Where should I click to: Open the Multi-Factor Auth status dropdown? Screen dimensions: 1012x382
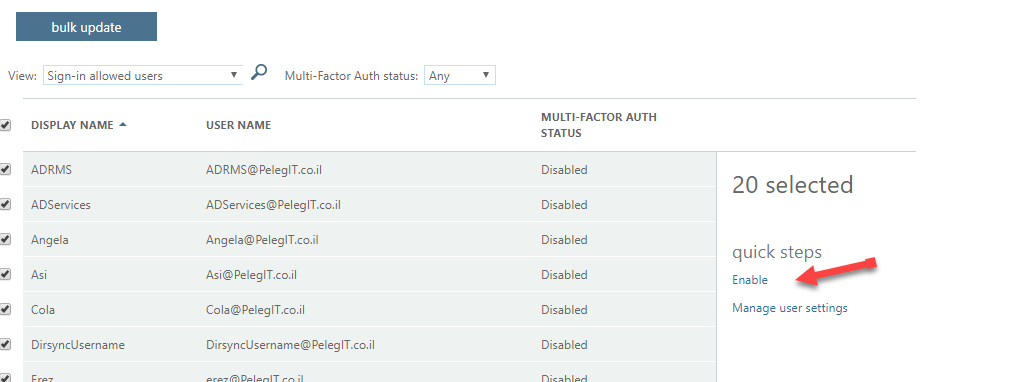pos(460,75)
